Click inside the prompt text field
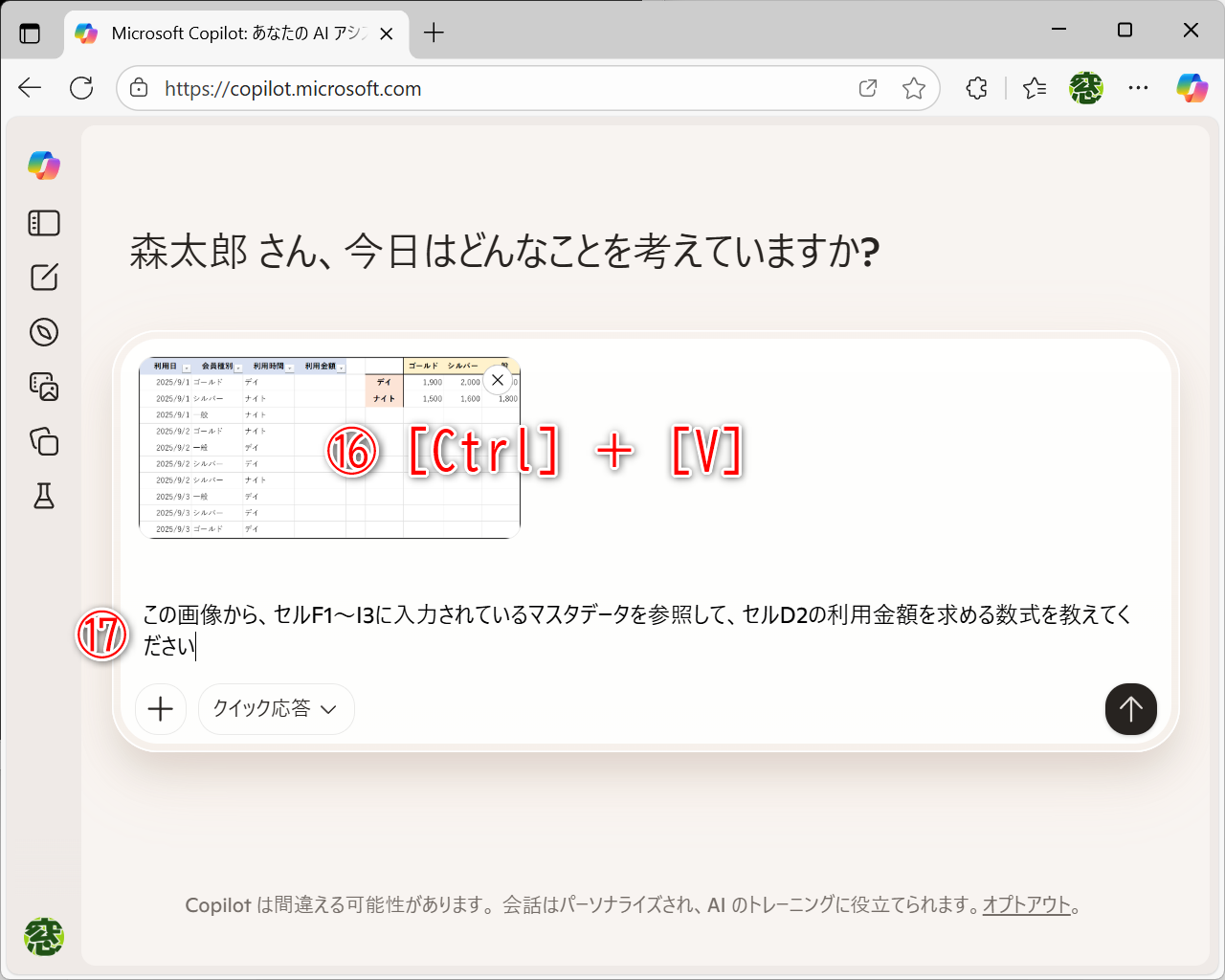 (x=574, y=632)
